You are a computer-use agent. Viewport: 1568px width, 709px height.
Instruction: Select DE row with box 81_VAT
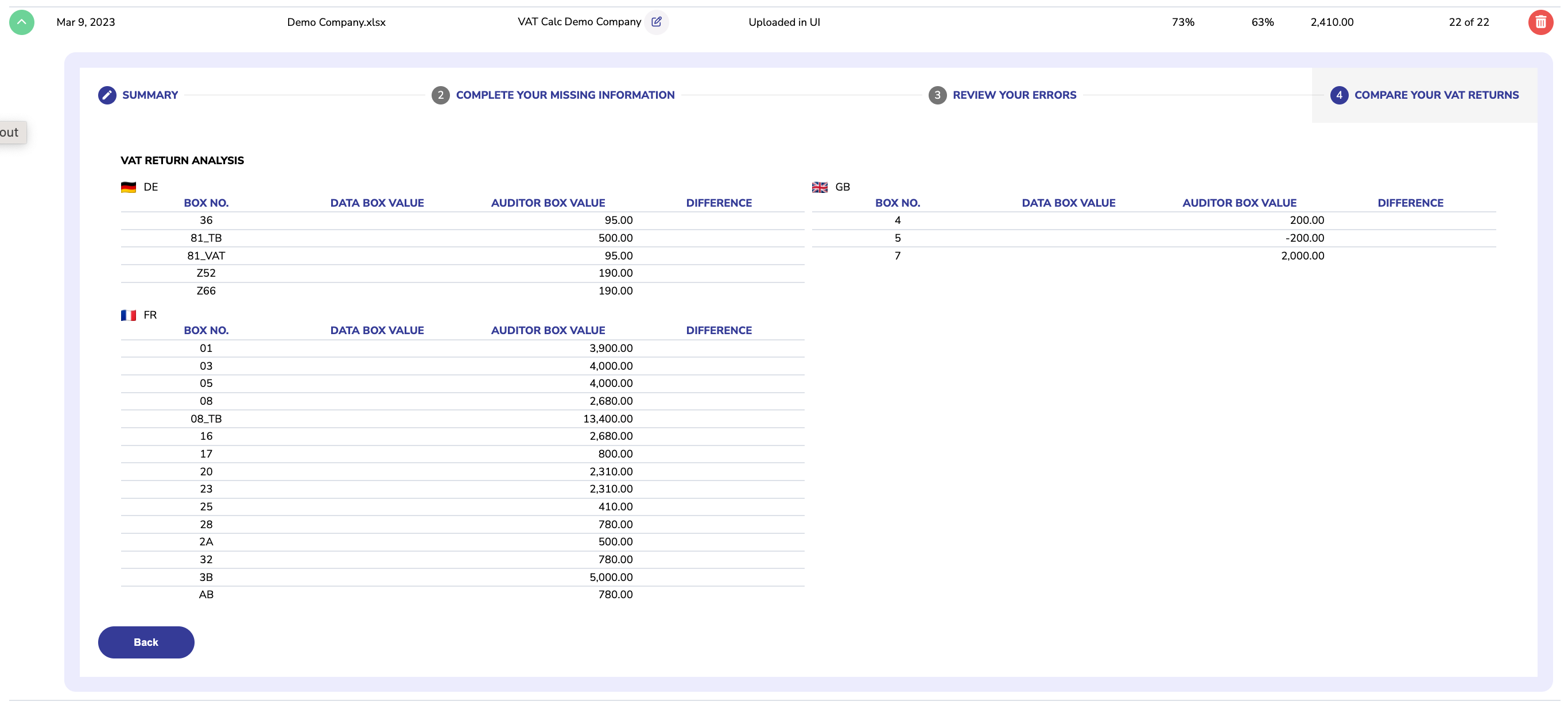tap(205, 256)
